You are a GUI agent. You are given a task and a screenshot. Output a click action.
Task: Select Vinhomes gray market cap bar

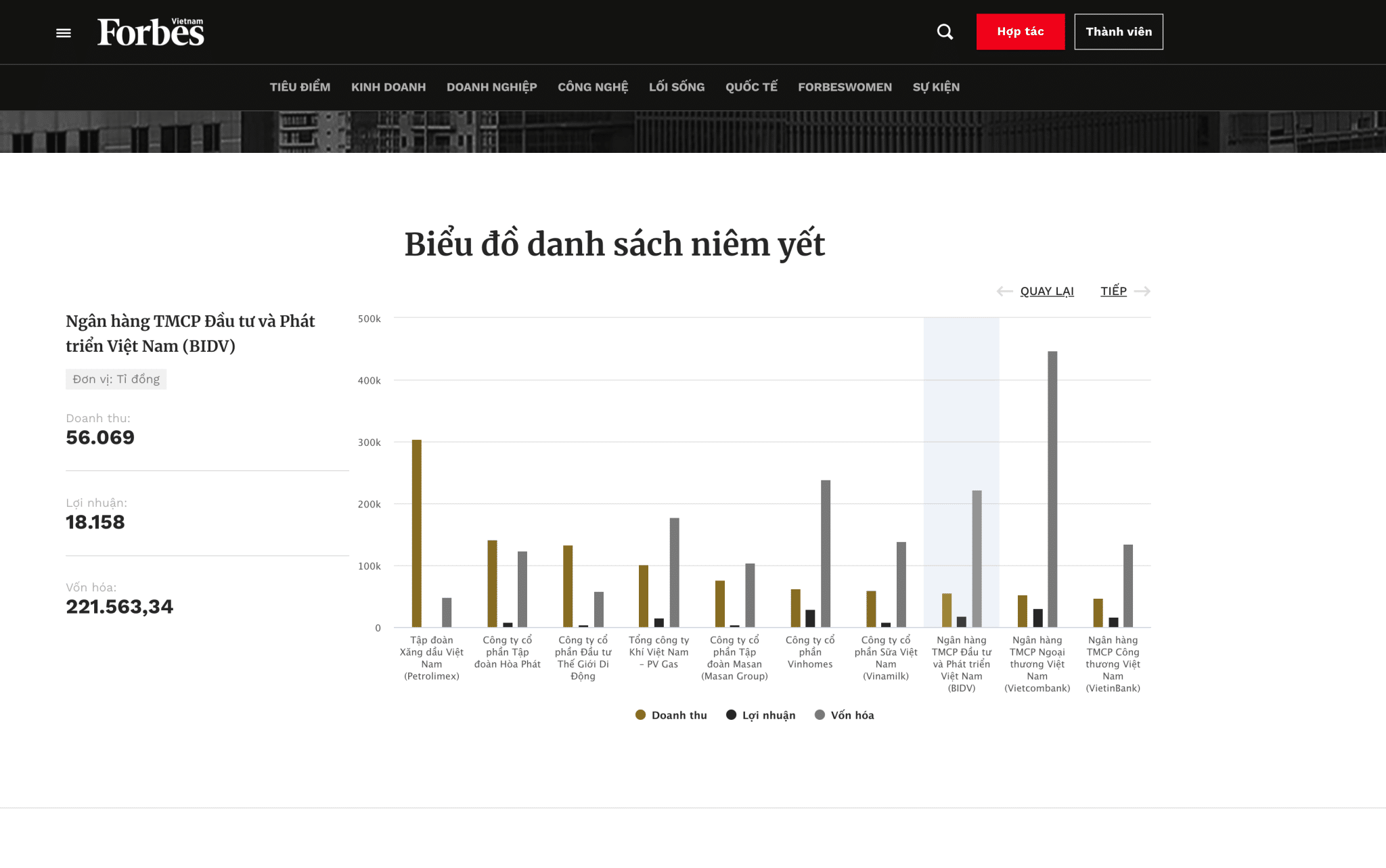coord(826,553)
